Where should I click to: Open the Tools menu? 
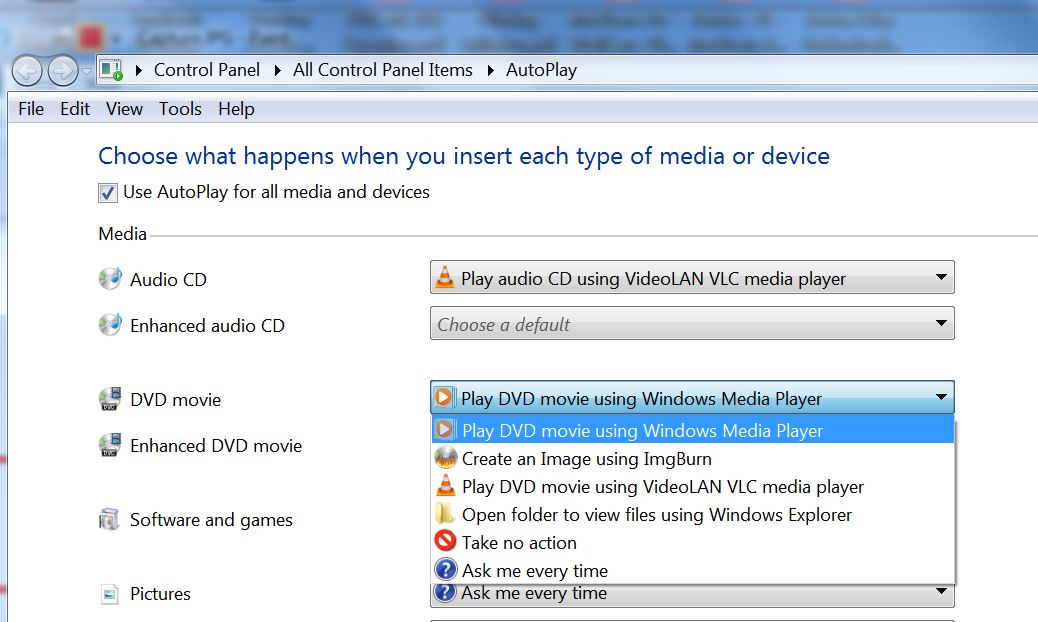[x=180, y=109]
